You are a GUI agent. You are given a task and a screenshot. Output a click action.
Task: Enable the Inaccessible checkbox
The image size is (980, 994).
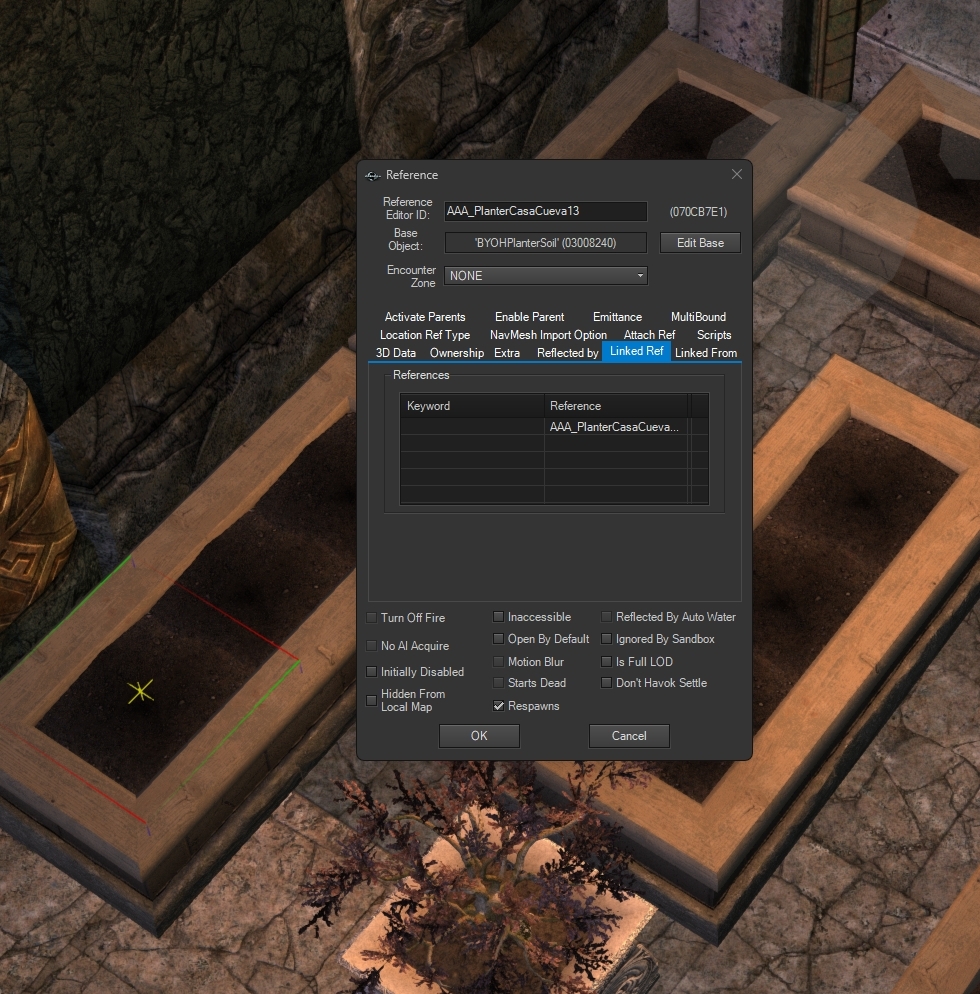[498, 617]
